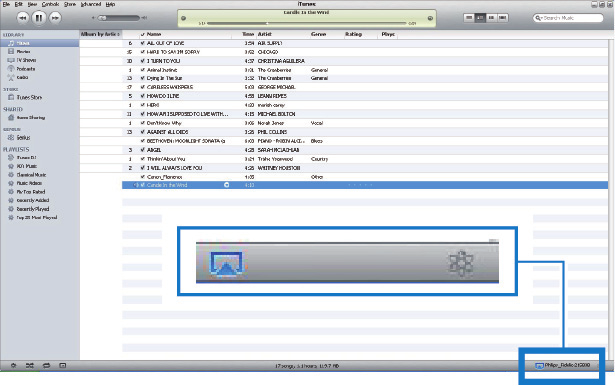
Task: Open the Help menu
Action: 110,4
